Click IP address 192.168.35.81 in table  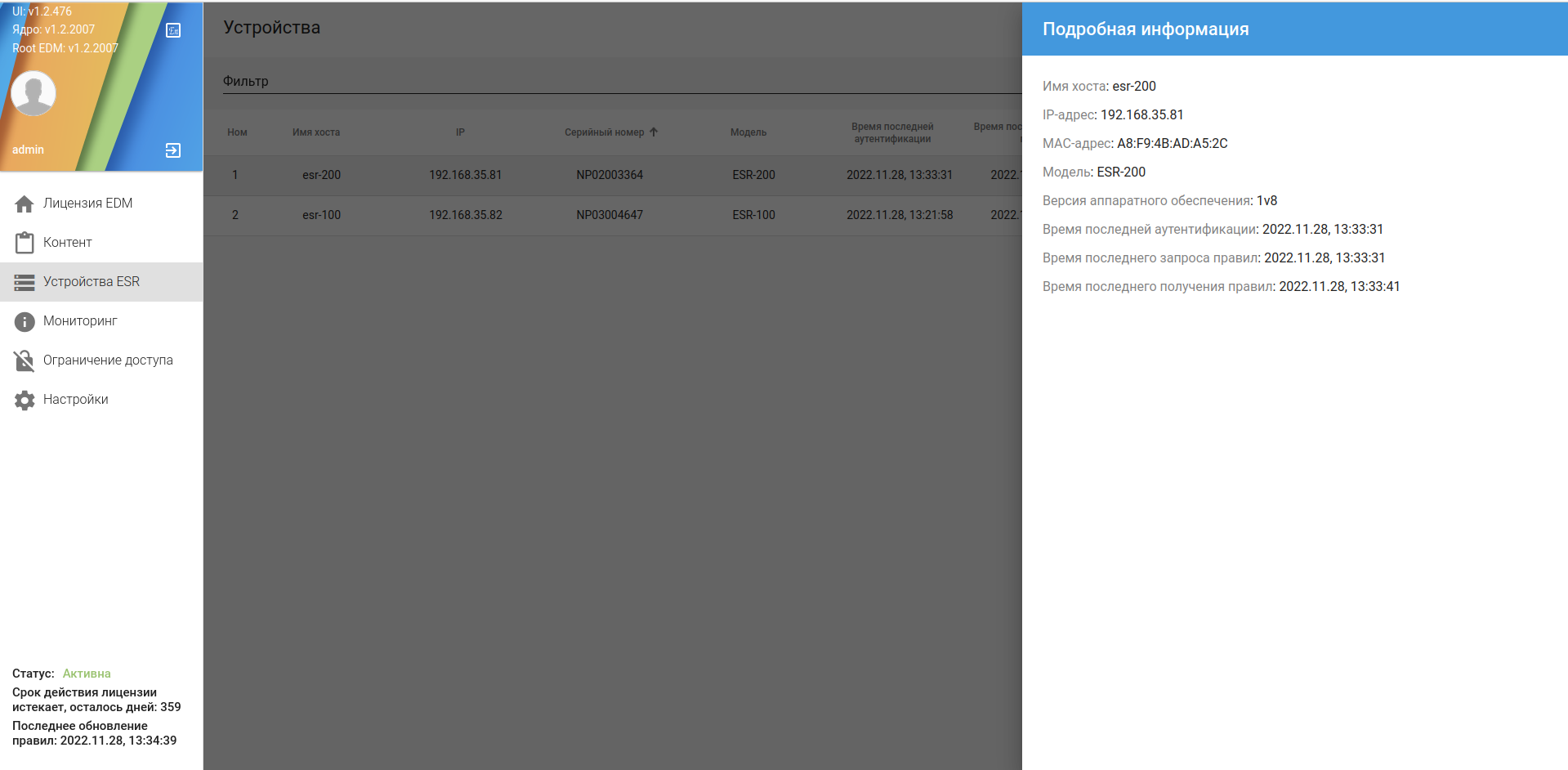(466, 175)
